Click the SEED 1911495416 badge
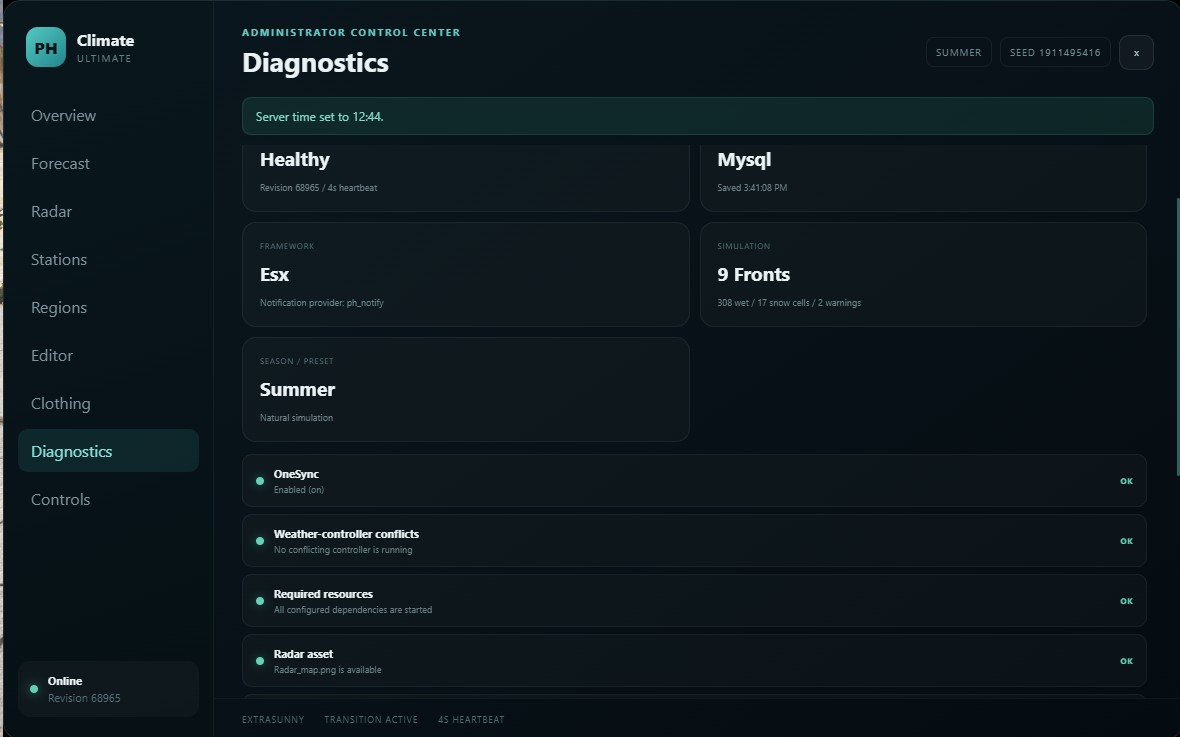The image size is (1180, 737). [x=1054, y=53]
